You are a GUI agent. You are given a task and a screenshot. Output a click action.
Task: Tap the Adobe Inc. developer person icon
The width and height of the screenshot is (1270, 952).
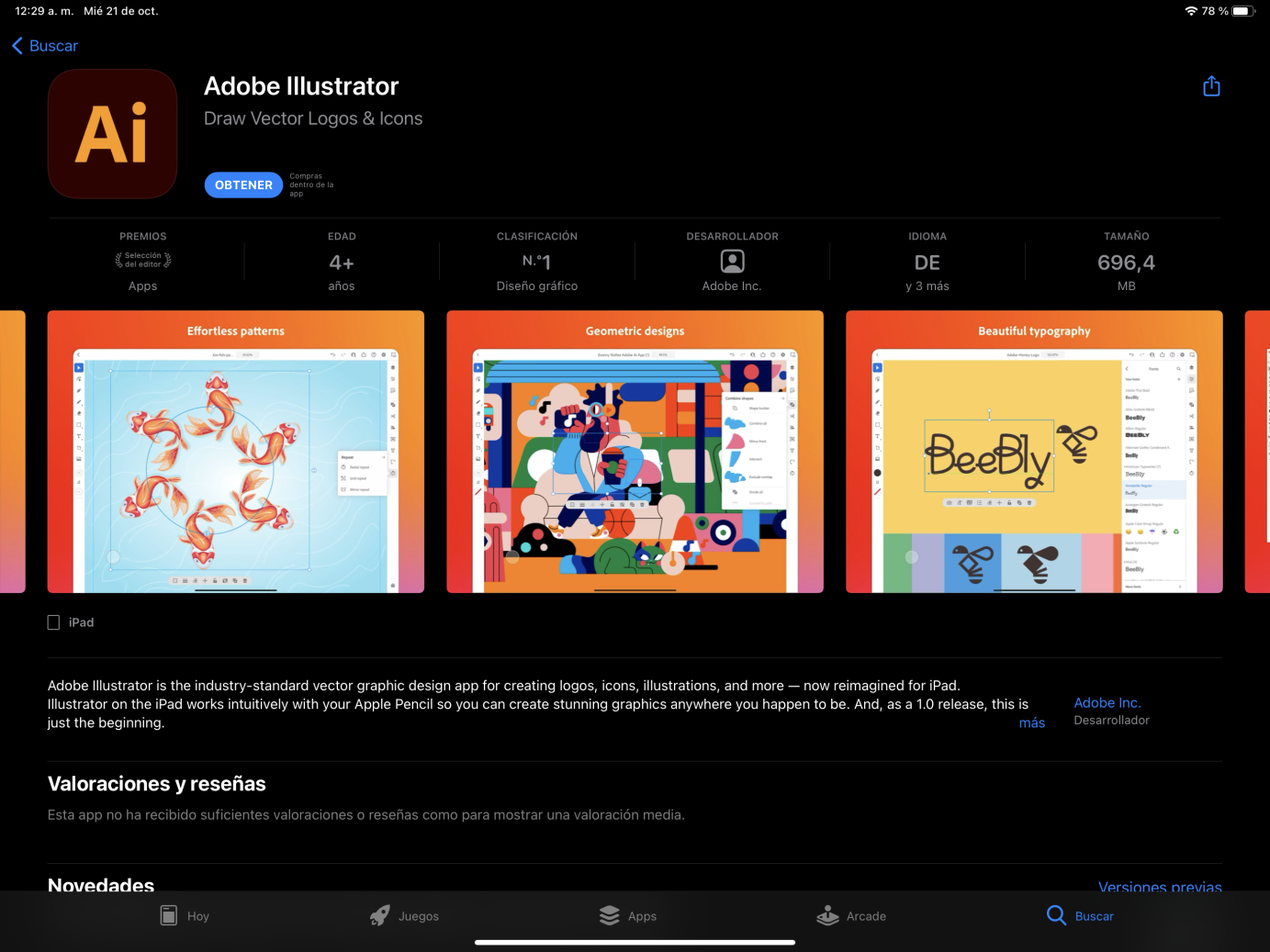coord(732,262)
